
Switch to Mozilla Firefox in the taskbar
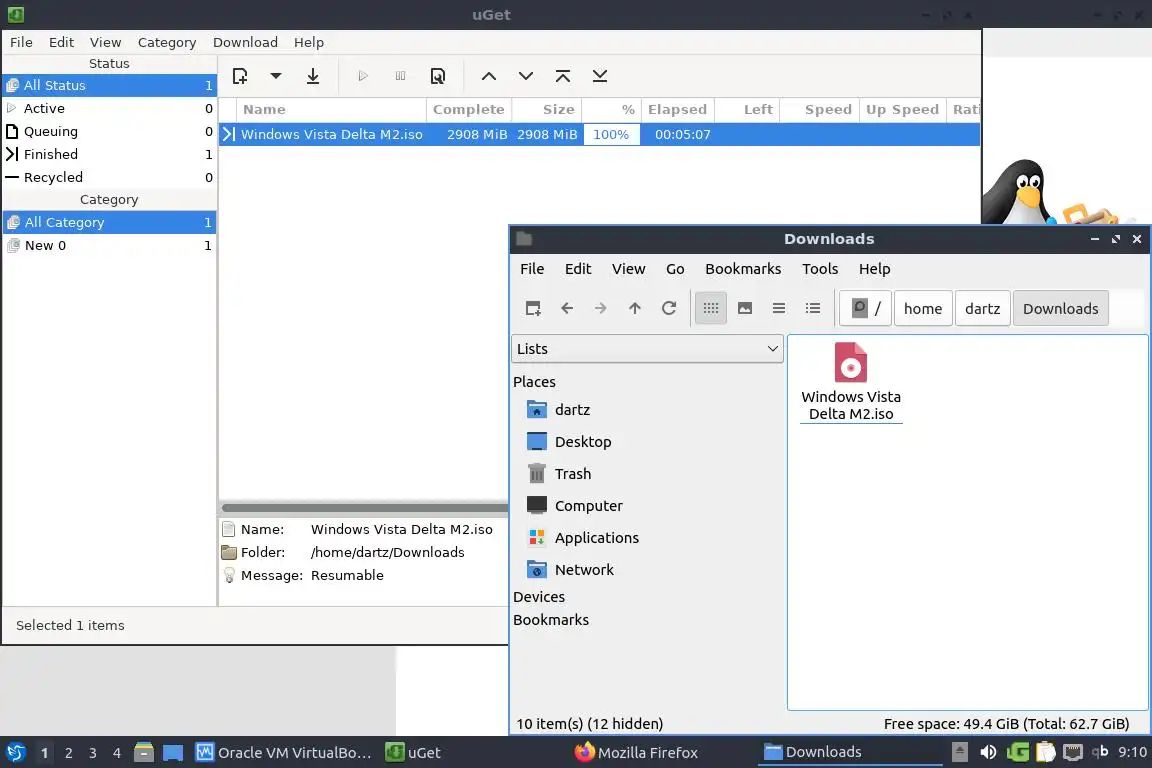click(x=636, y=753)
